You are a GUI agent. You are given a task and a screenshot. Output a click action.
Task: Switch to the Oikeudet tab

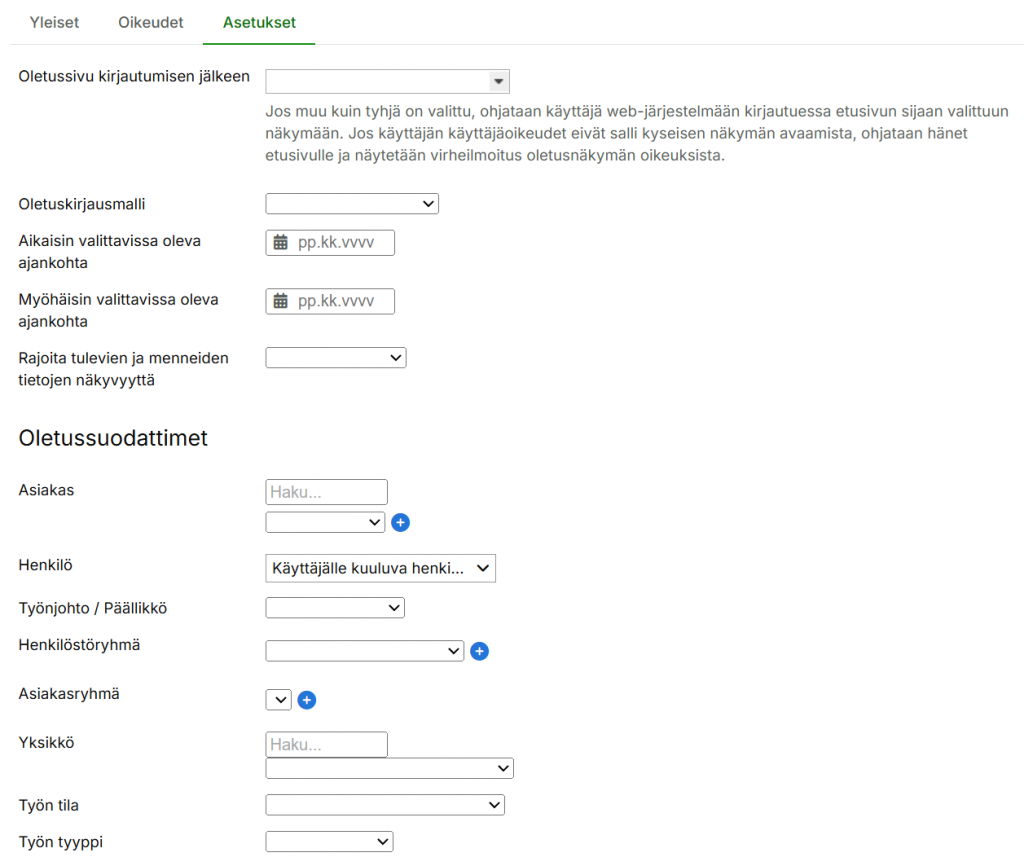coord(151,22)
